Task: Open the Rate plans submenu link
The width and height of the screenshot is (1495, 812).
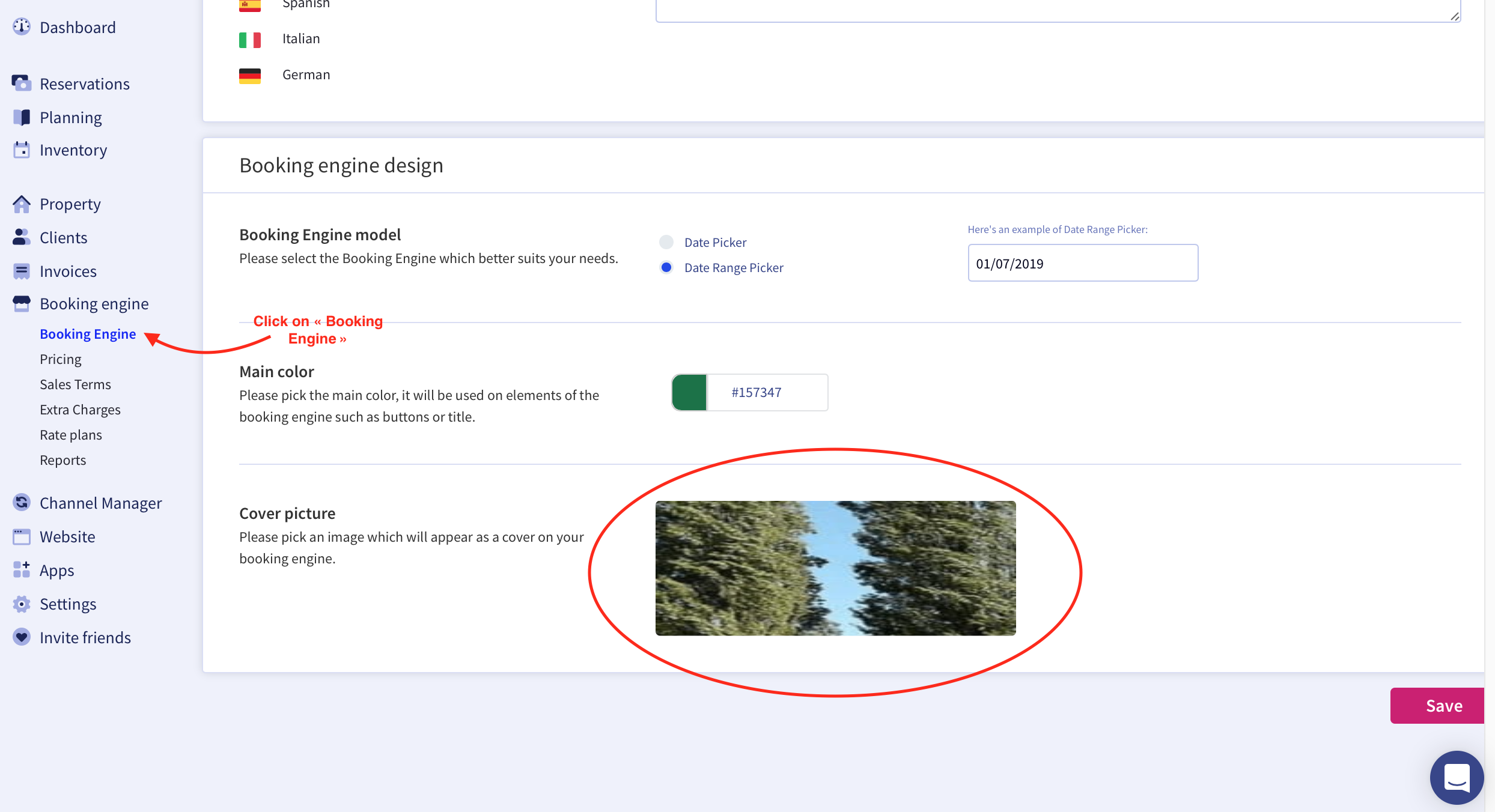Action: coord(71,435)
